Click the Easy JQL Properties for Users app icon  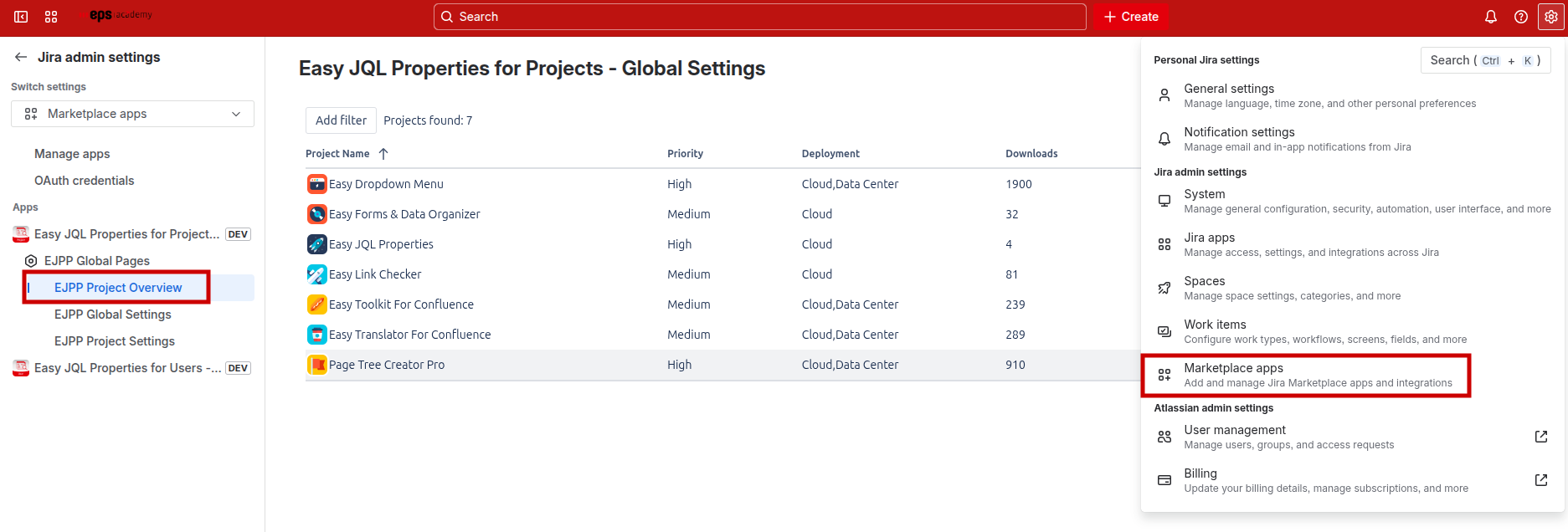21,368
